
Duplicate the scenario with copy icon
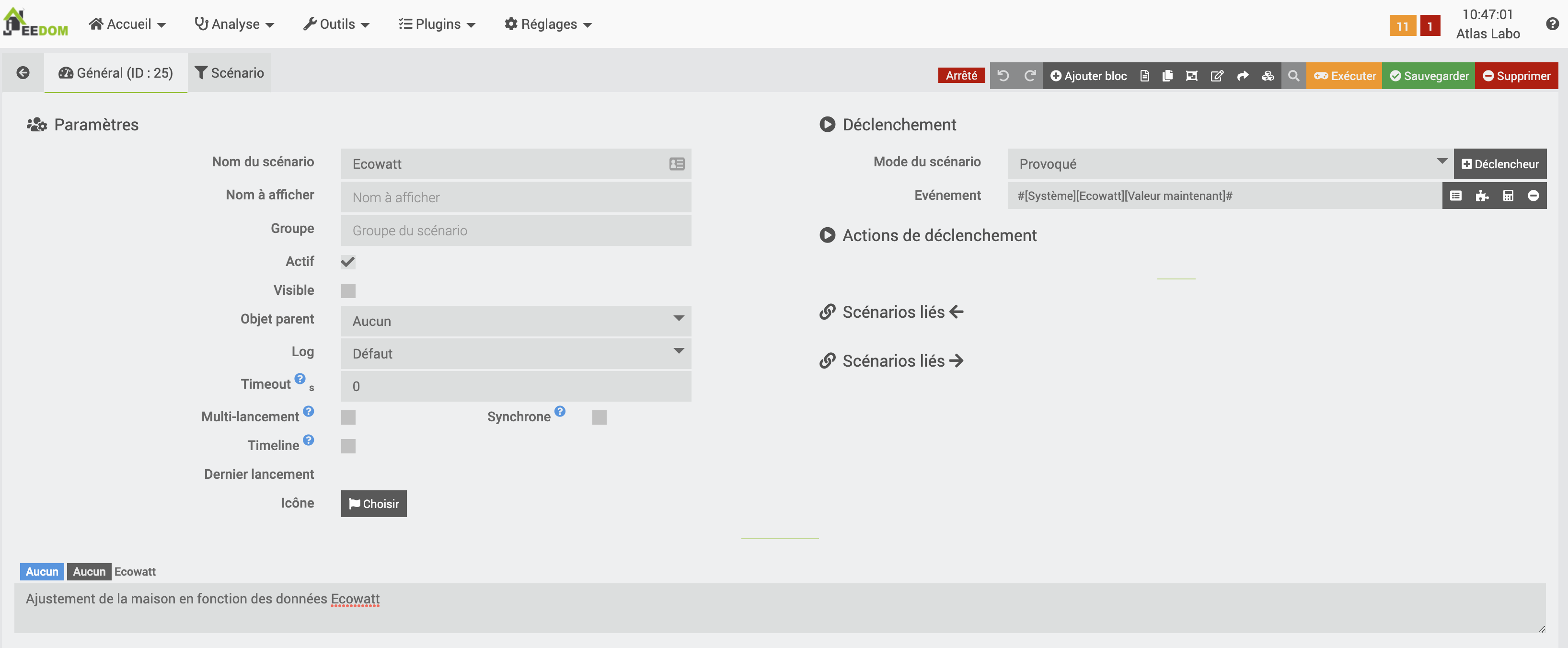point(1167,76)
